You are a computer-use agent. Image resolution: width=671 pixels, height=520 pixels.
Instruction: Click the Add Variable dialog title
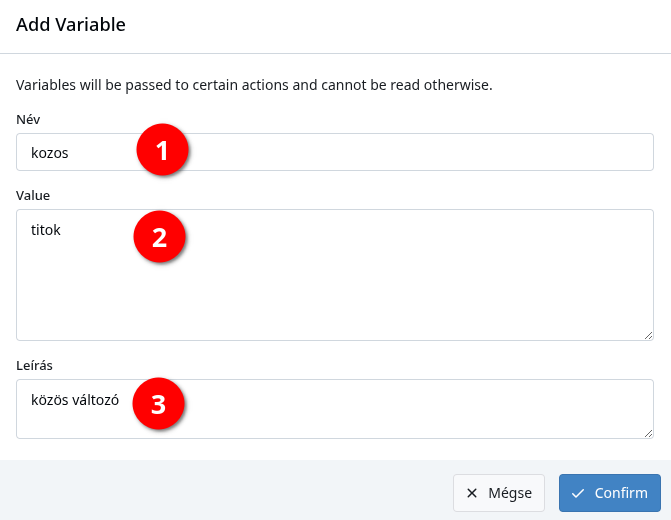(x=71, y=24)
